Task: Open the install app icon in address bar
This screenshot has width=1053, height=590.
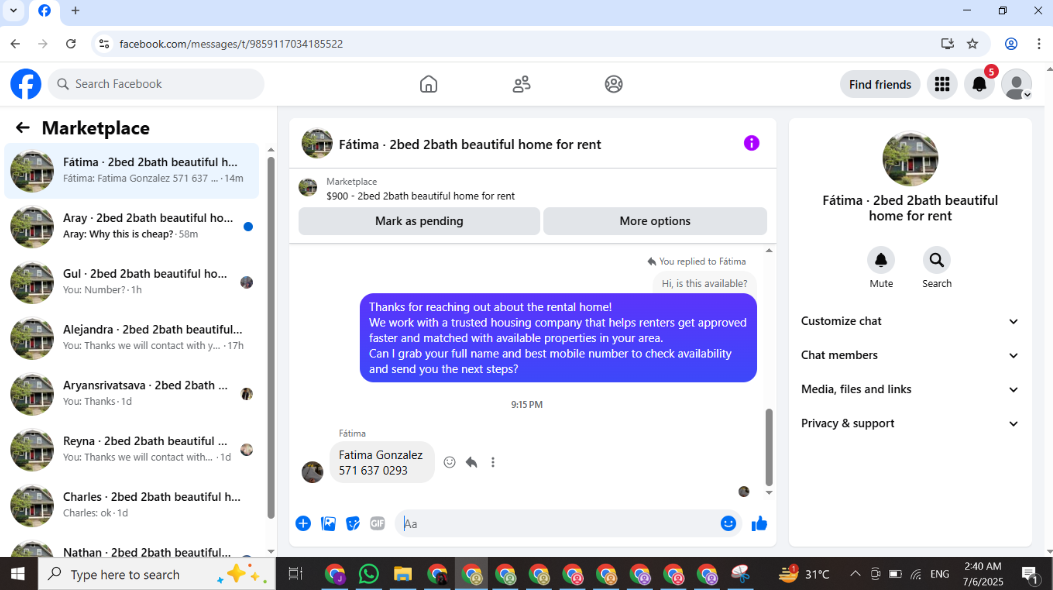Action: (x=947, y=44)
